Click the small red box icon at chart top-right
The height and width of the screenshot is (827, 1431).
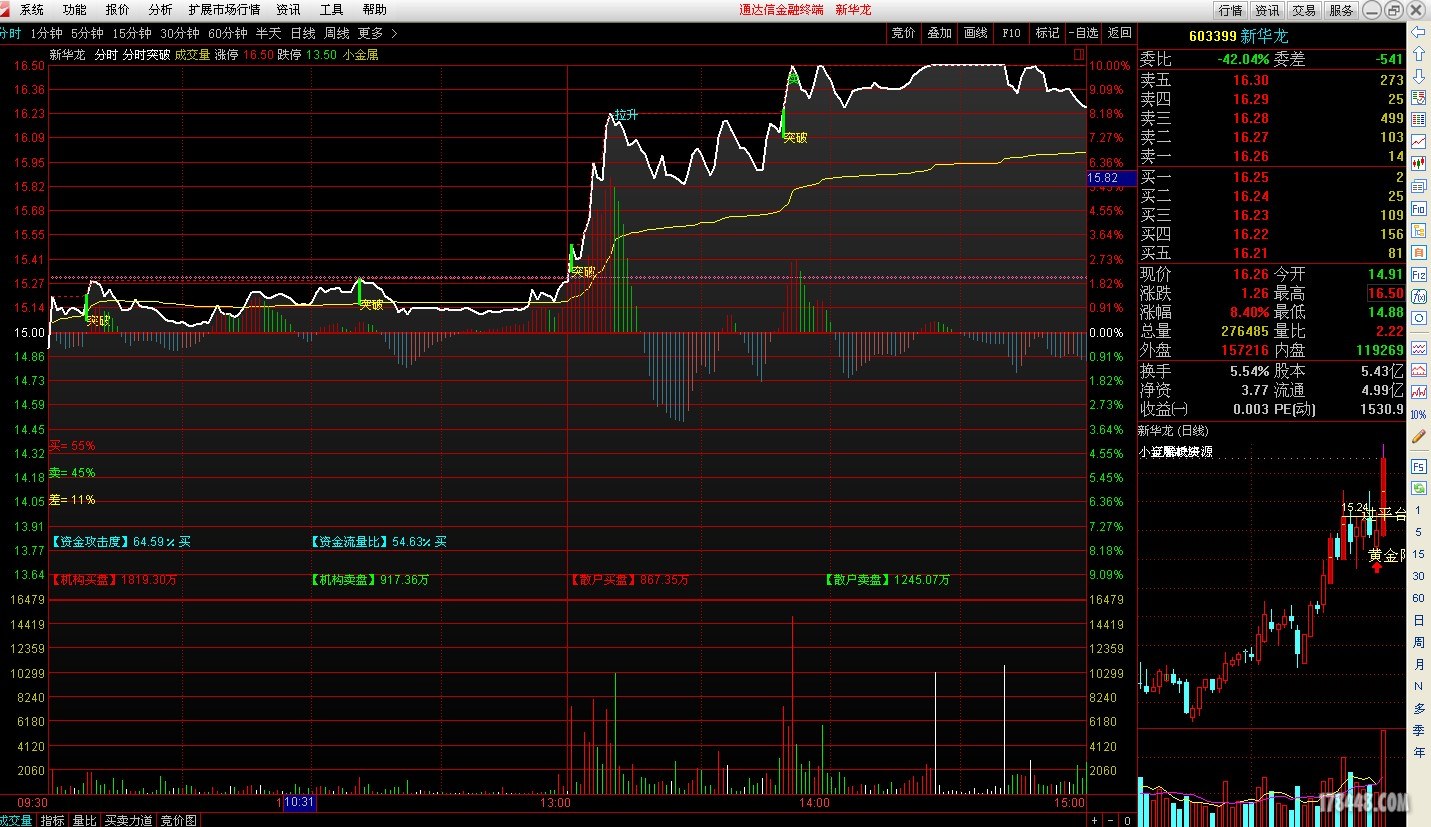1078,54
